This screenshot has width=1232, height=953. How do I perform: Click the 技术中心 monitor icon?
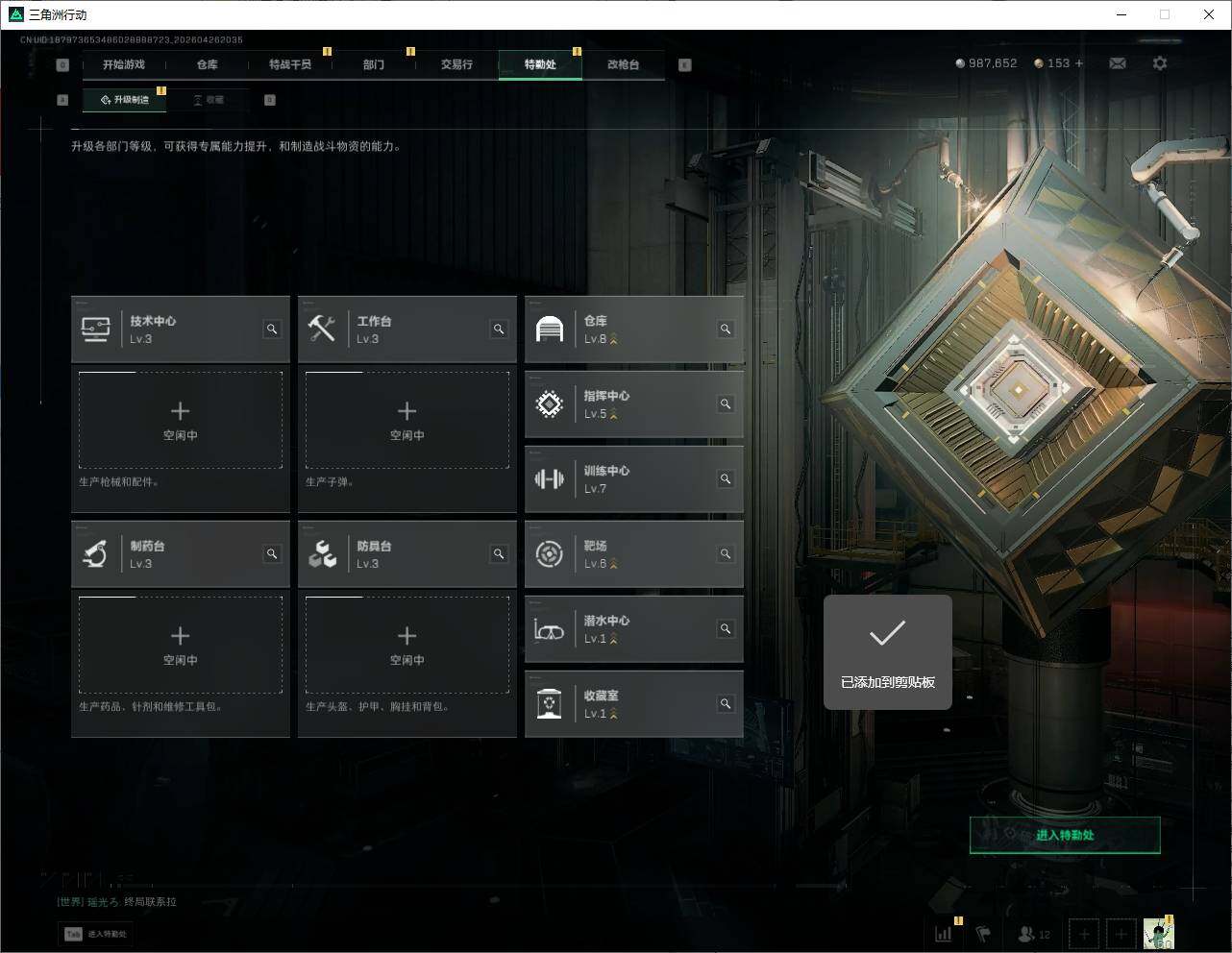pyautogui.click(x=95, y=330)
